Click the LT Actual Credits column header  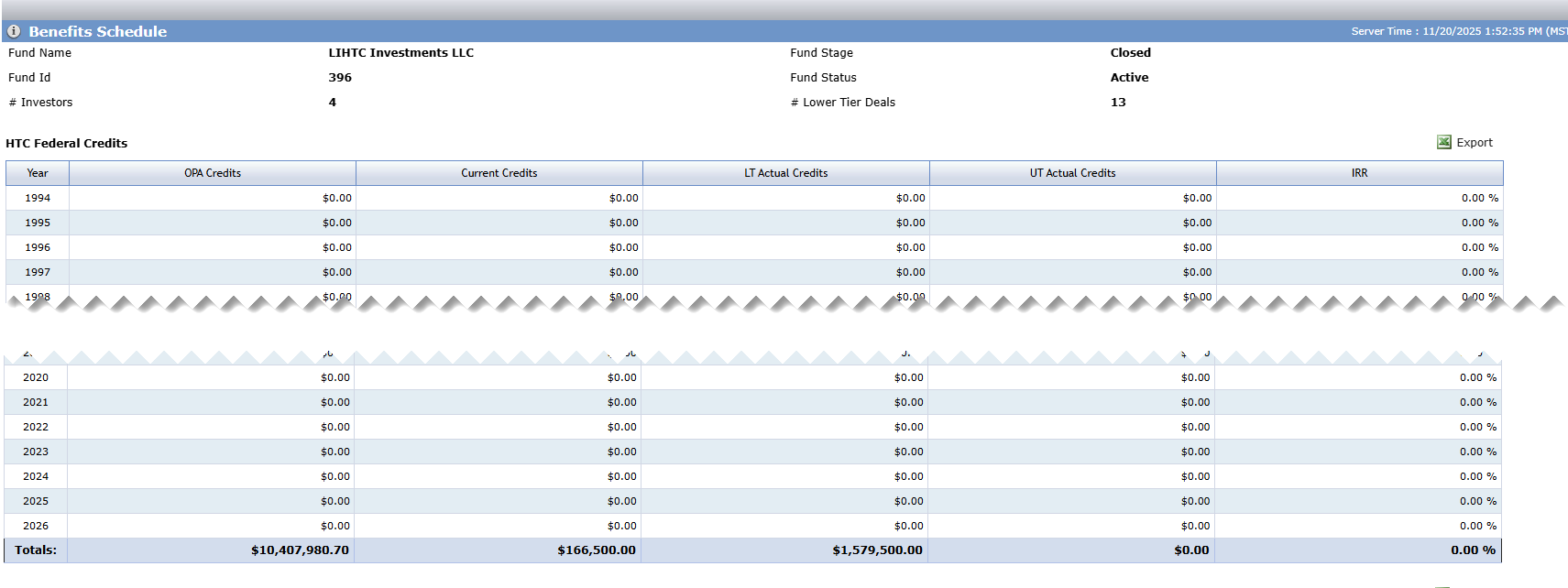point(786,173)
